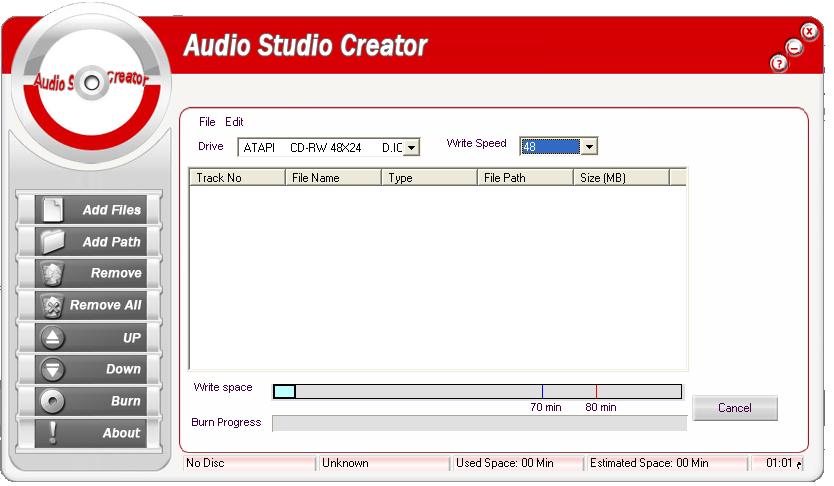The height and width of the screenshot is (486, 834).
Task: Click the Write Speed label
Action: pos(476,143)
